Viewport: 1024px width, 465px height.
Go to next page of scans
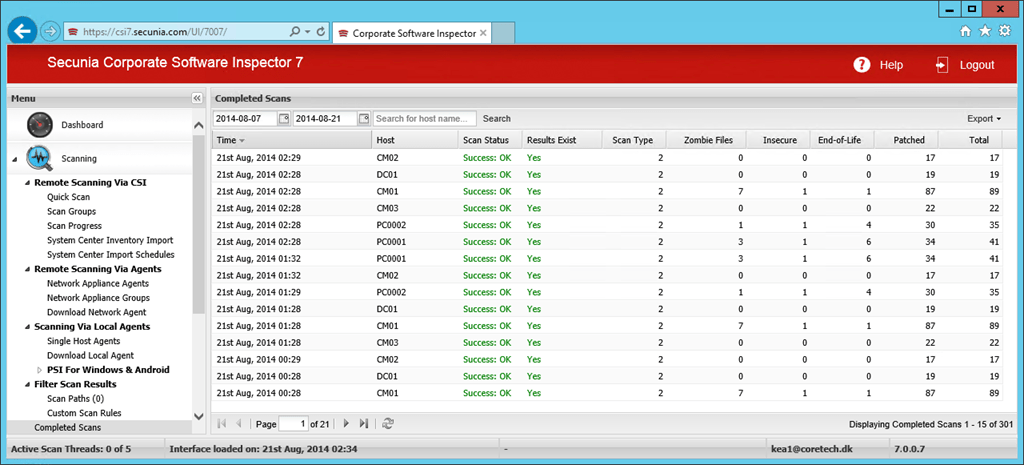pyautogui.click(x=347, y=424)
